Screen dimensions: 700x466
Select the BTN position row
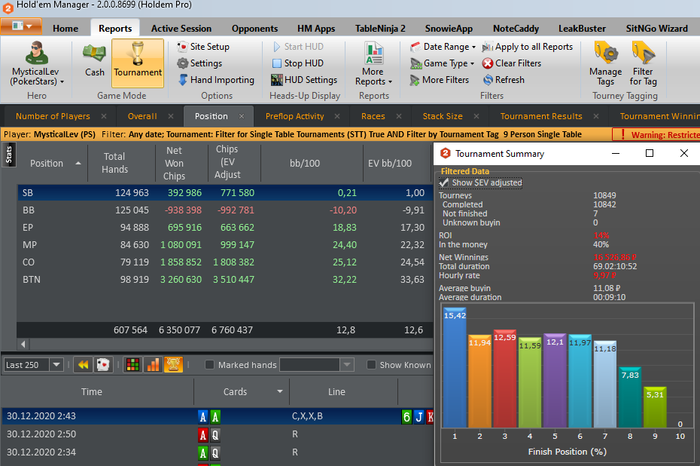tap(225, 280)
